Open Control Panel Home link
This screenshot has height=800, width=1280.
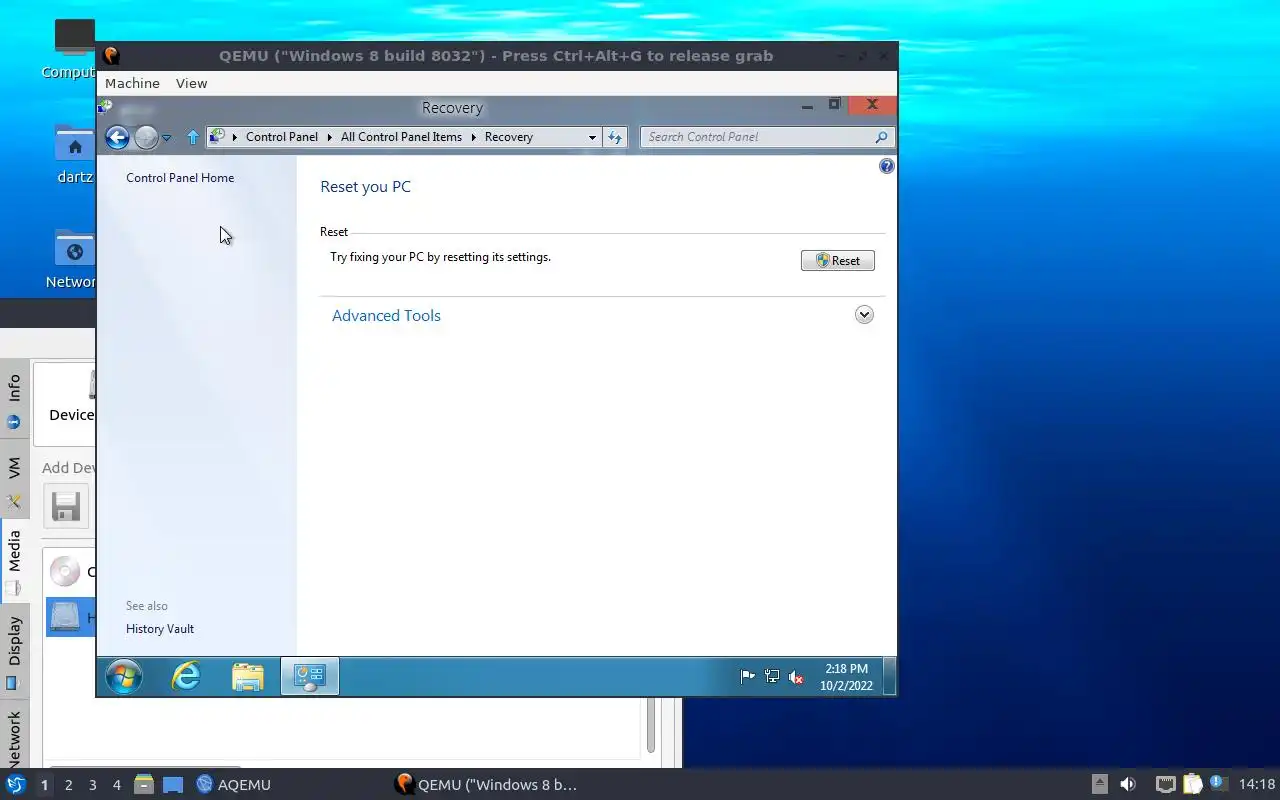click(180, 178)
